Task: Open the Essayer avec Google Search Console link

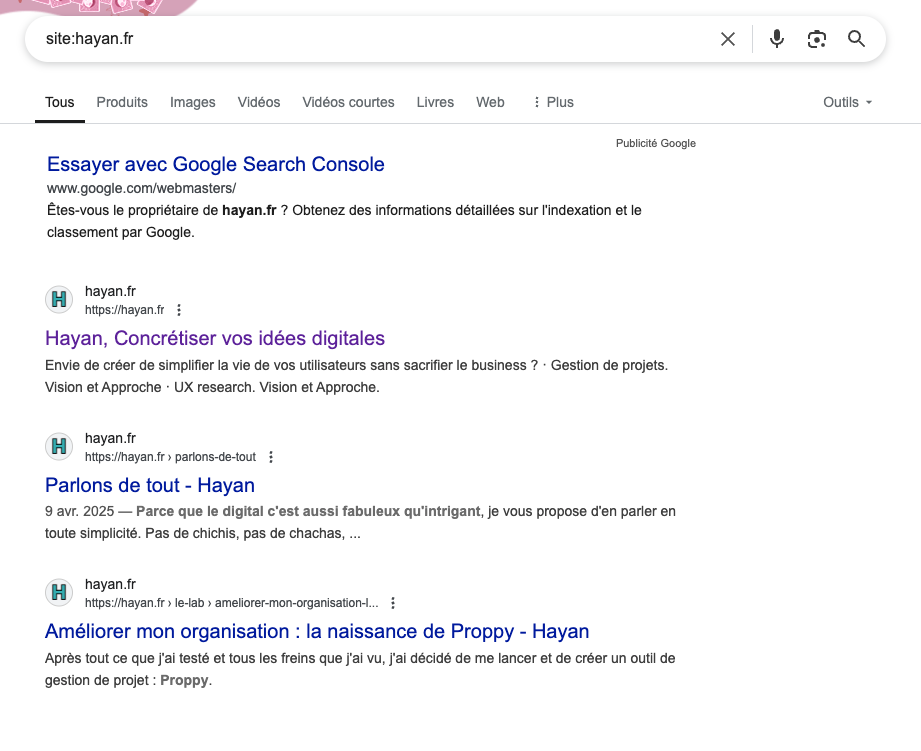Action: [x=216, y=164]
